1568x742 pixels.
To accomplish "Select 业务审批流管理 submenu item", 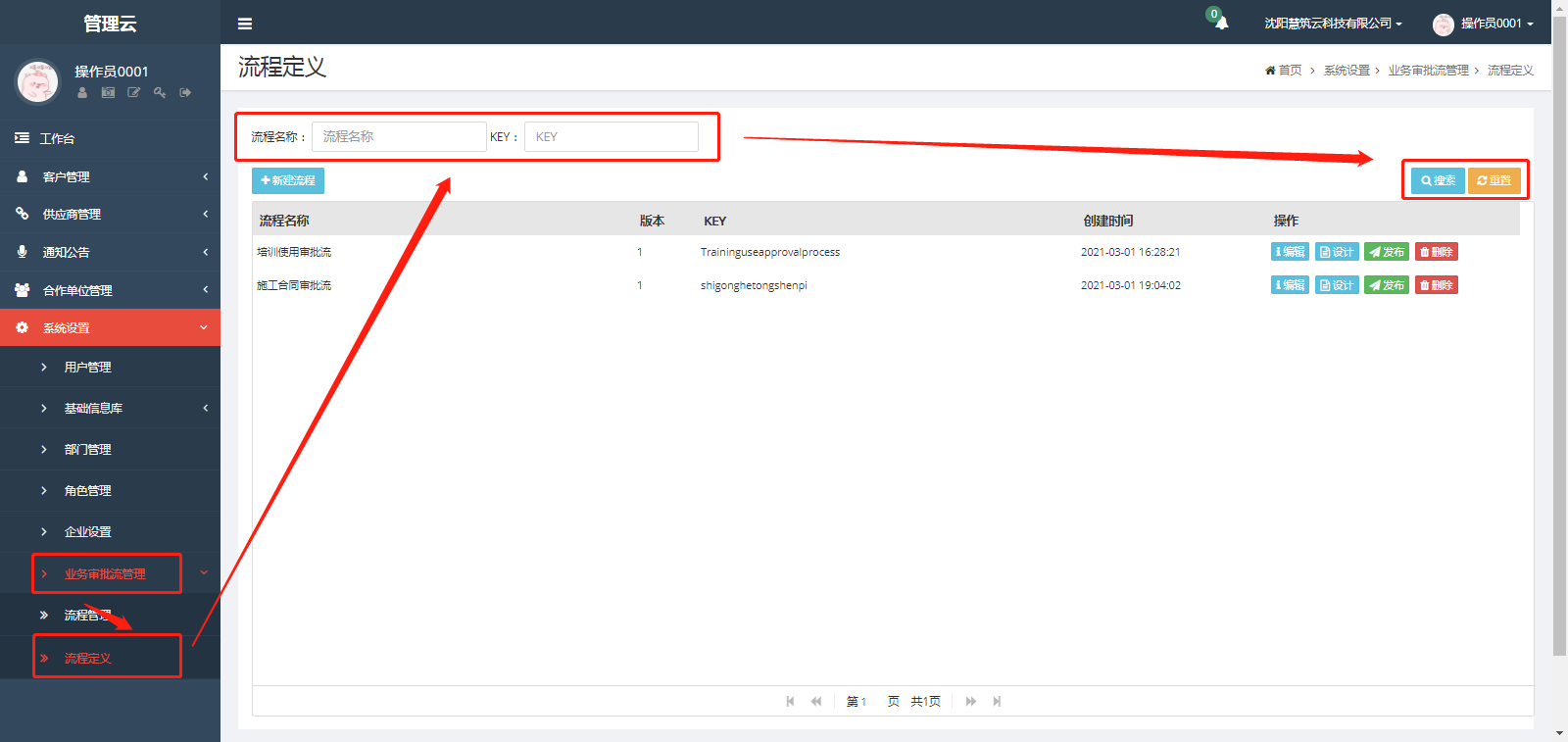I will (110, 573).
